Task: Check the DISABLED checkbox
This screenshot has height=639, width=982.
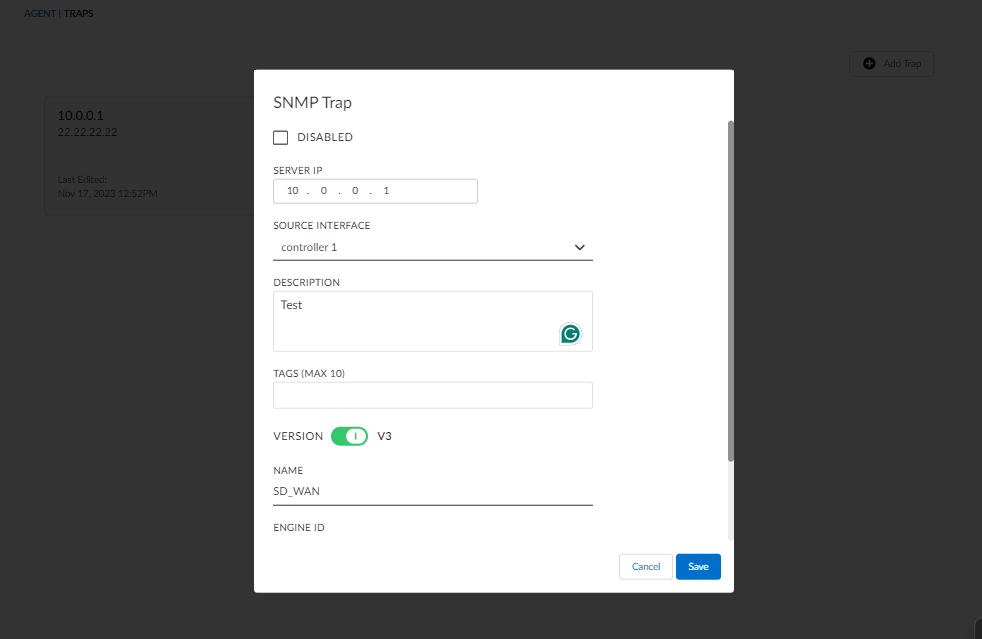Action: click(281, 137)
